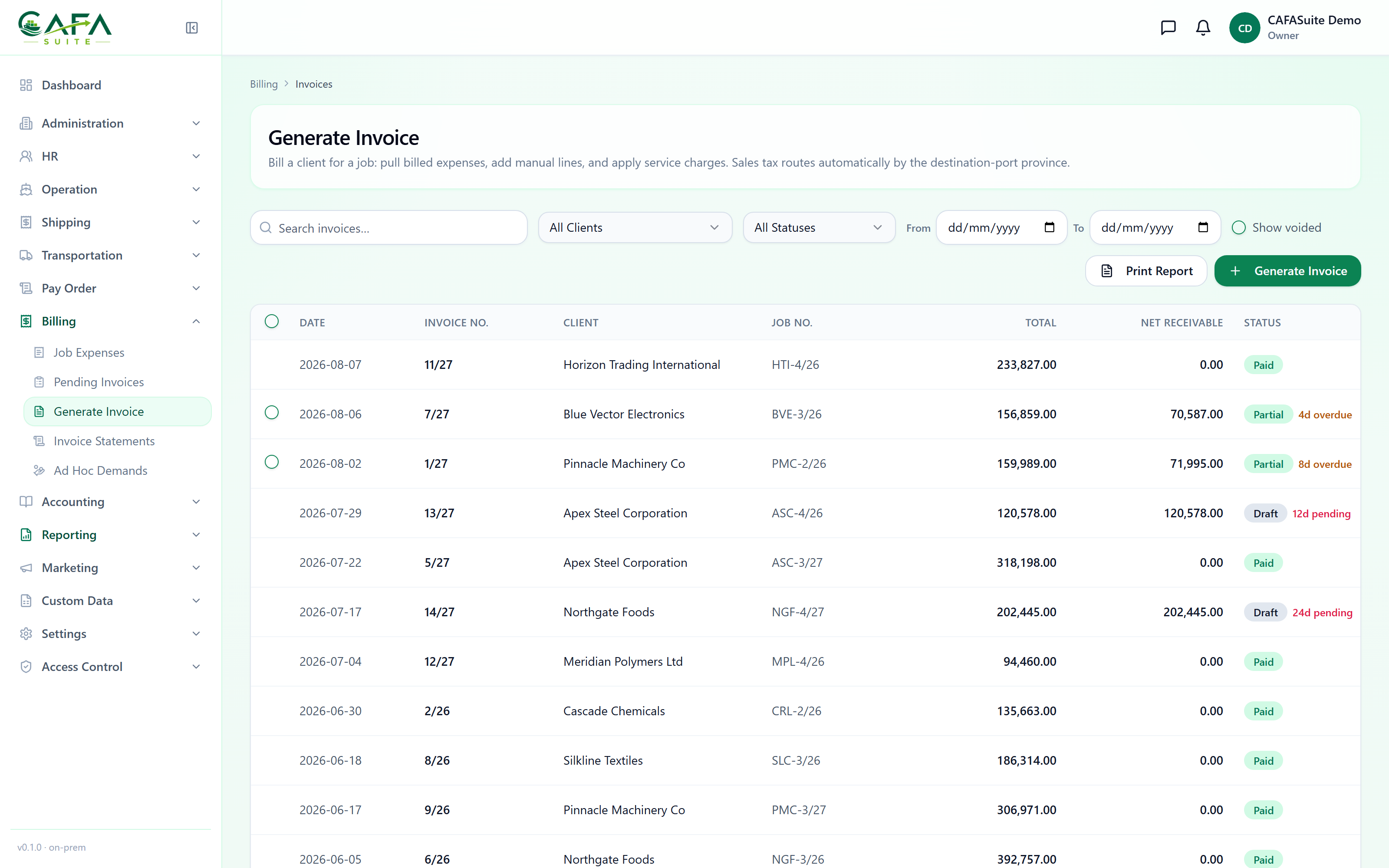Open the From date calendar picker icon
This screenshot has width=1389, height=868.
pyautogui.click(x=1049, y=227)
